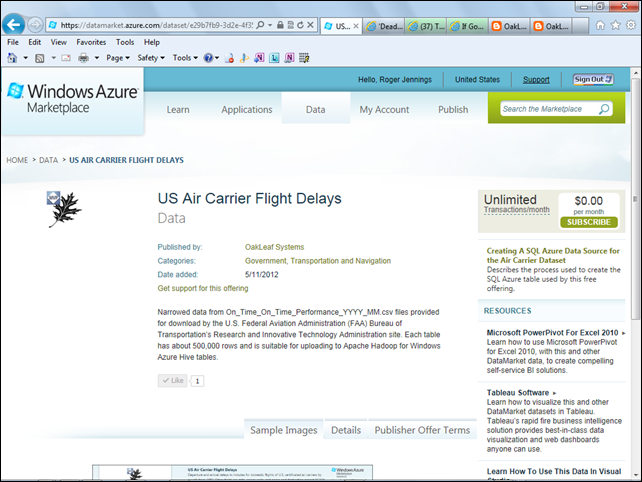This screenshot has height=482, width=642.
Task: Expand the Microsoft PowerPivot For Excel 2010 resource
Action: click(624, 333)
